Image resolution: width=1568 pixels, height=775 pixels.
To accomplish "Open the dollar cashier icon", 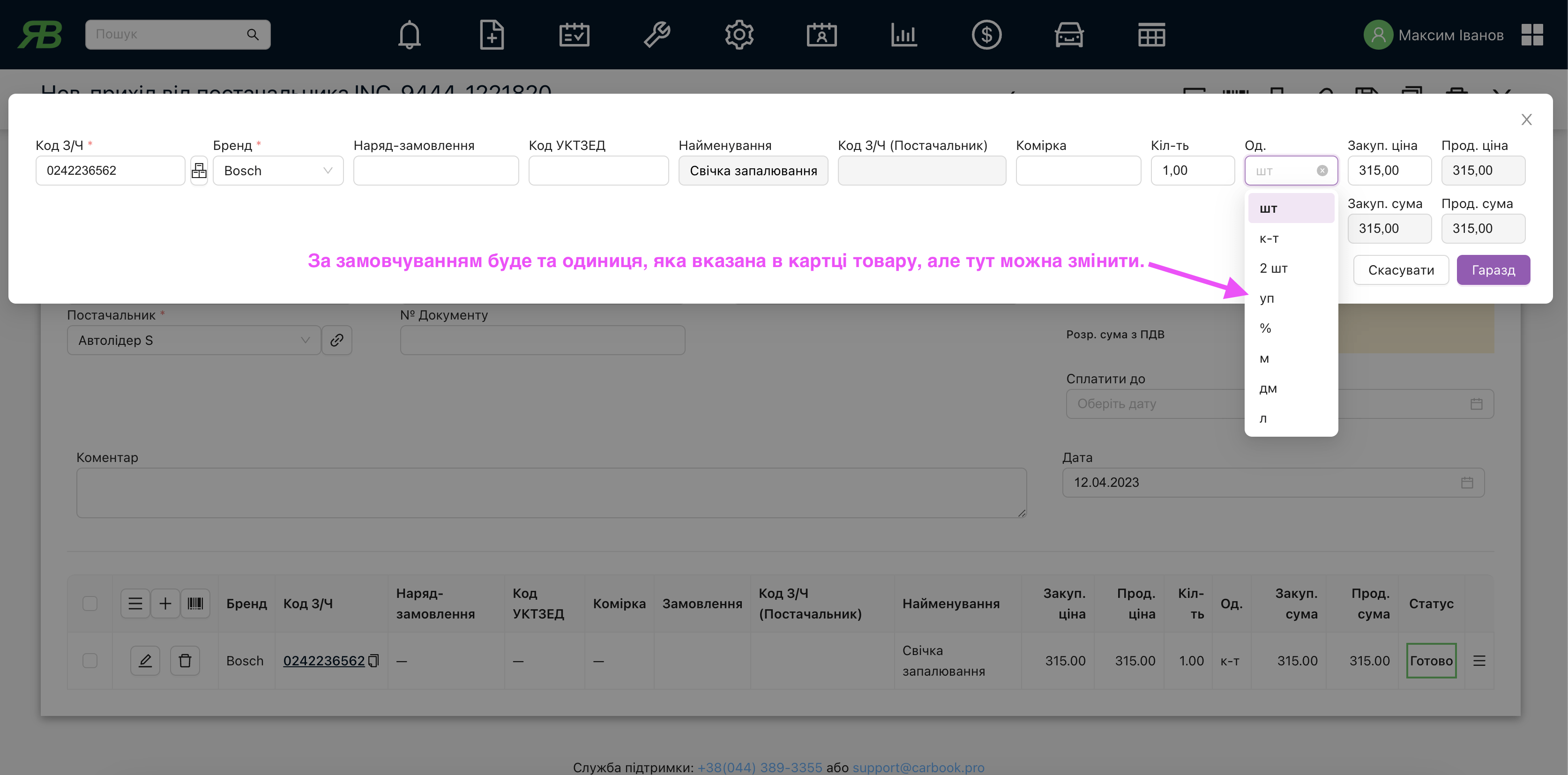I will [x=986, y=35].
